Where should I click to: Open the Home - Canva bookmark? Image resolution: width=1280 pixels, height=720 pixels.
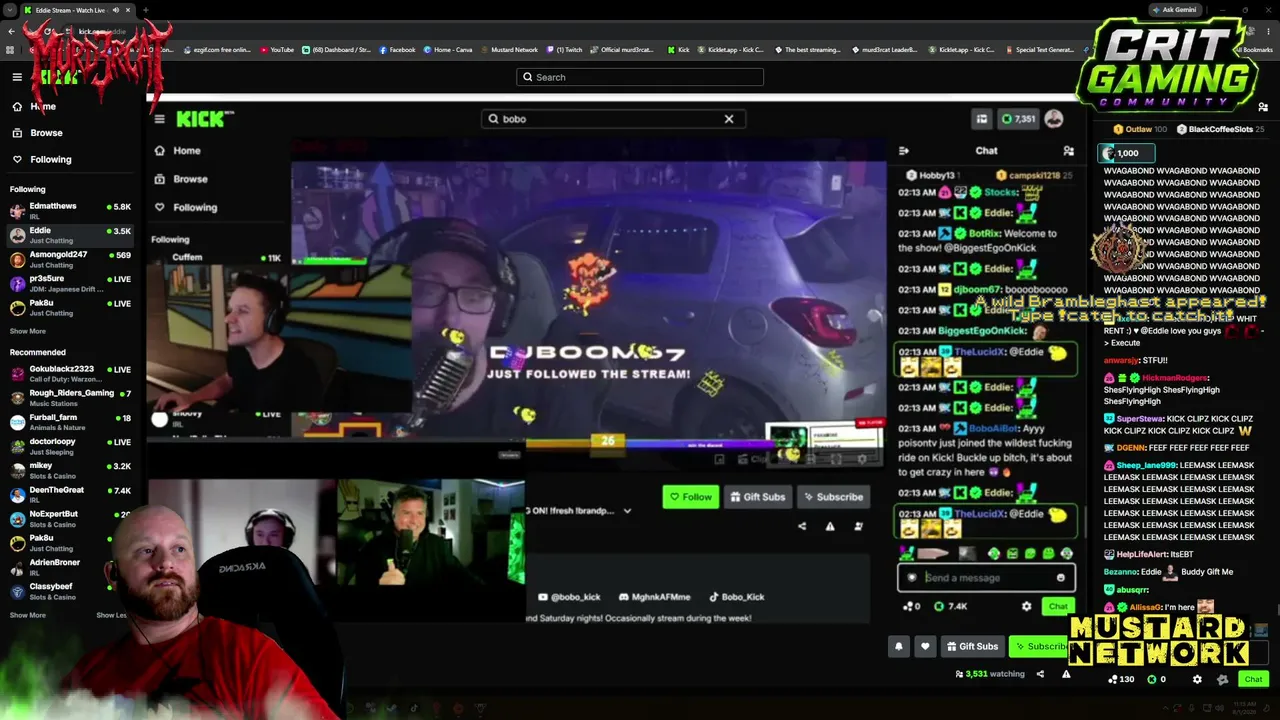(447, 50)
